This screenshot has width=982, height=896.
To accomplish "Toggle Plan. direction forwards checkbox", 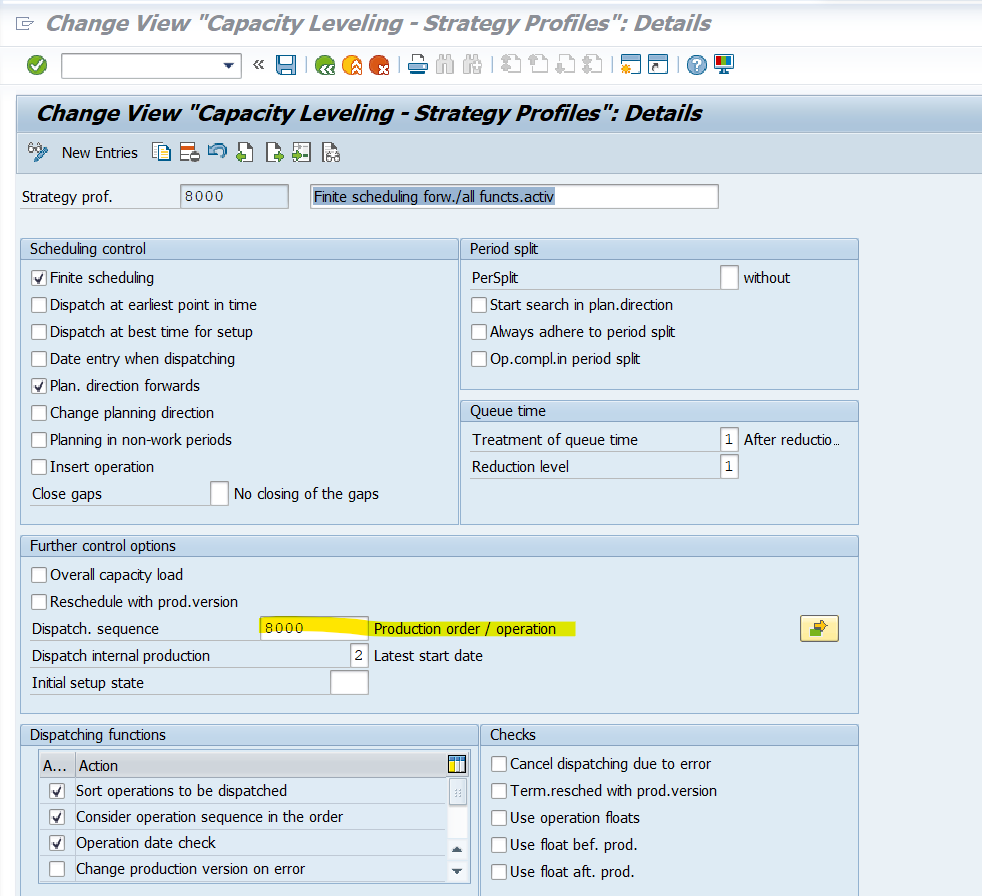I will (39, 386).
